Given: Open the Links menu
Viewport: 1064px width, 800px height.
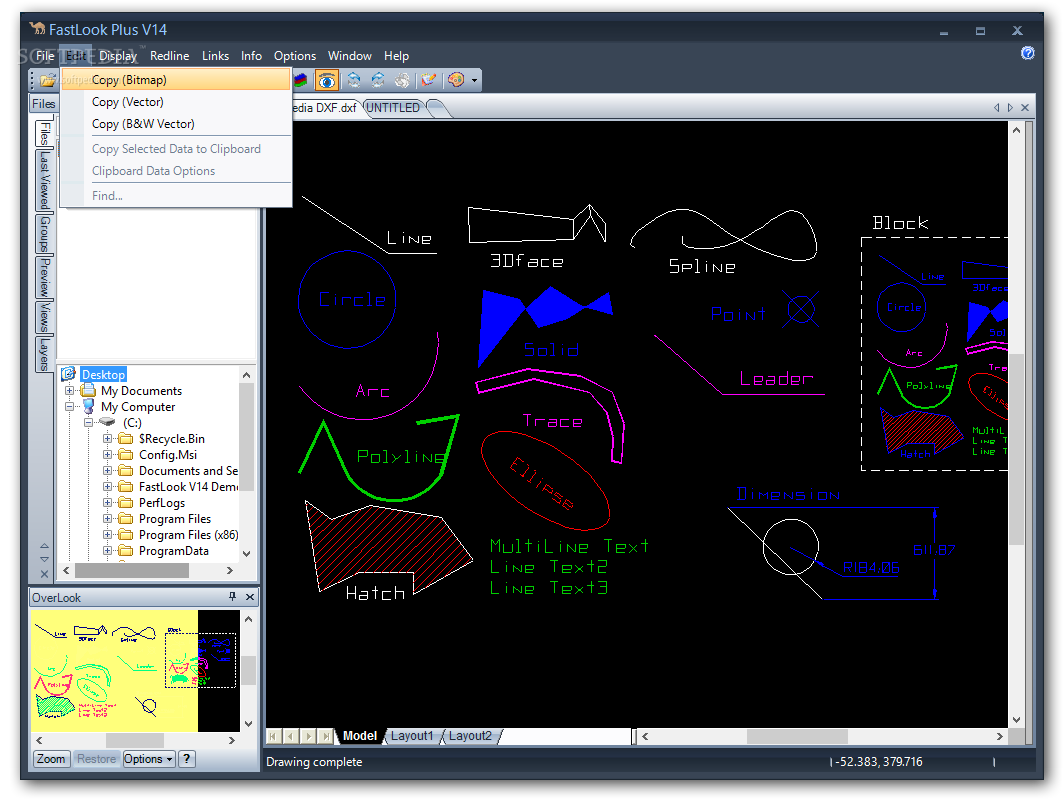Looking at the screenshot, I should point(215,56).
